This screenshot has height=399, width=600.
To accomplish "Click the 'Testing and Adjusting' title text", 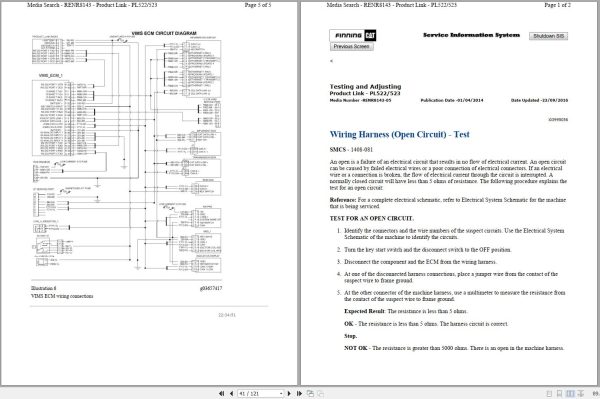I will coord(365,86).
